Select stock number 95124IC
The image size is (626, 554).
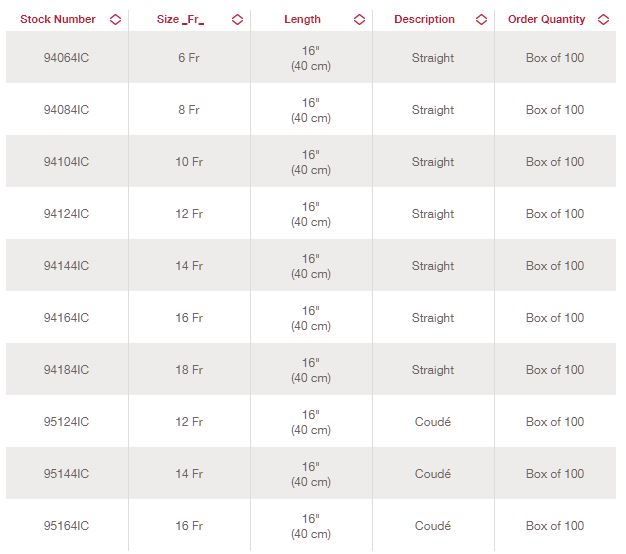[66, 422]
